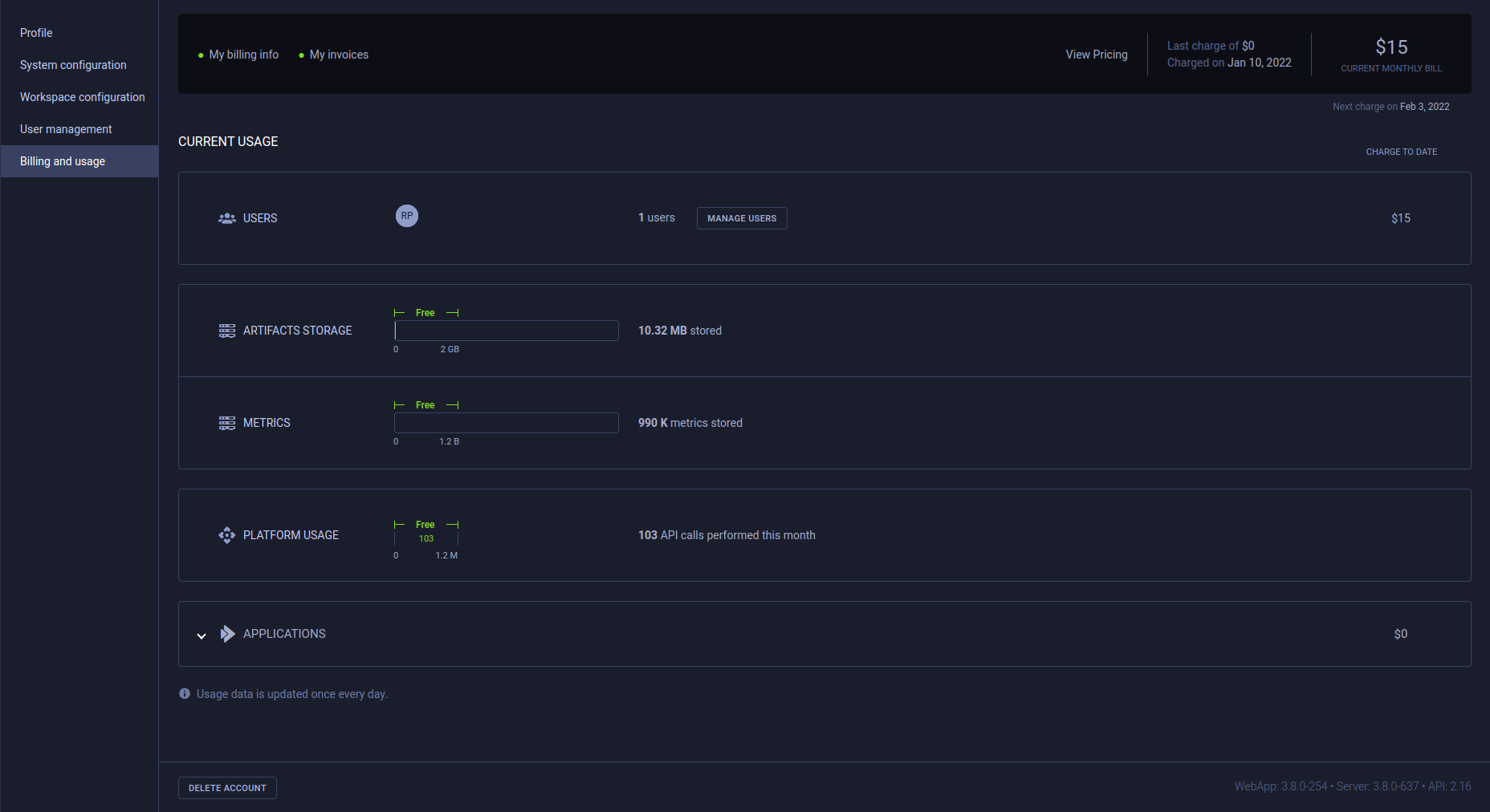Click the info icon beside usage update note
The image size is (1490, 812).
(184, 693)
